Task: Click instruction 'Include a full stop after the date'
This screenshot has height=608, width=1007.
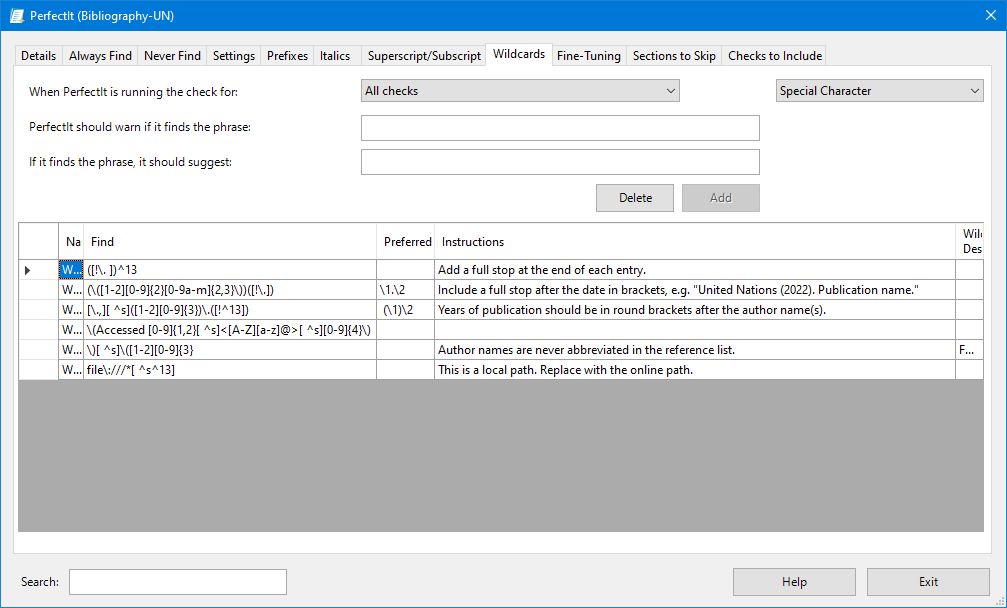Action: 695,290
